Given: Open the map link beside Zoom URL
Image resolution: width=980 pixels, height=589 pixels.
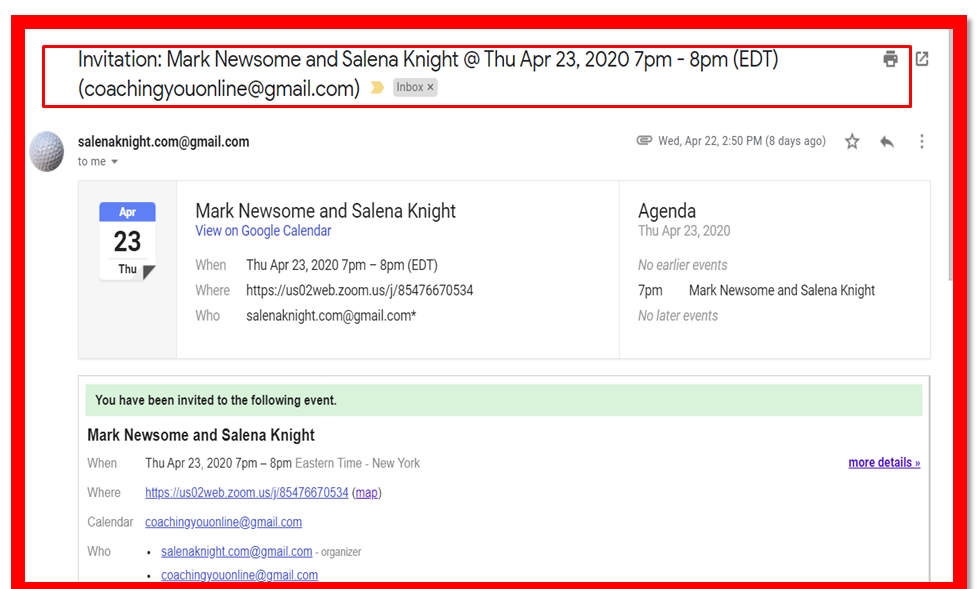Looking at the screenshot, I should click(x=367, y=493).
